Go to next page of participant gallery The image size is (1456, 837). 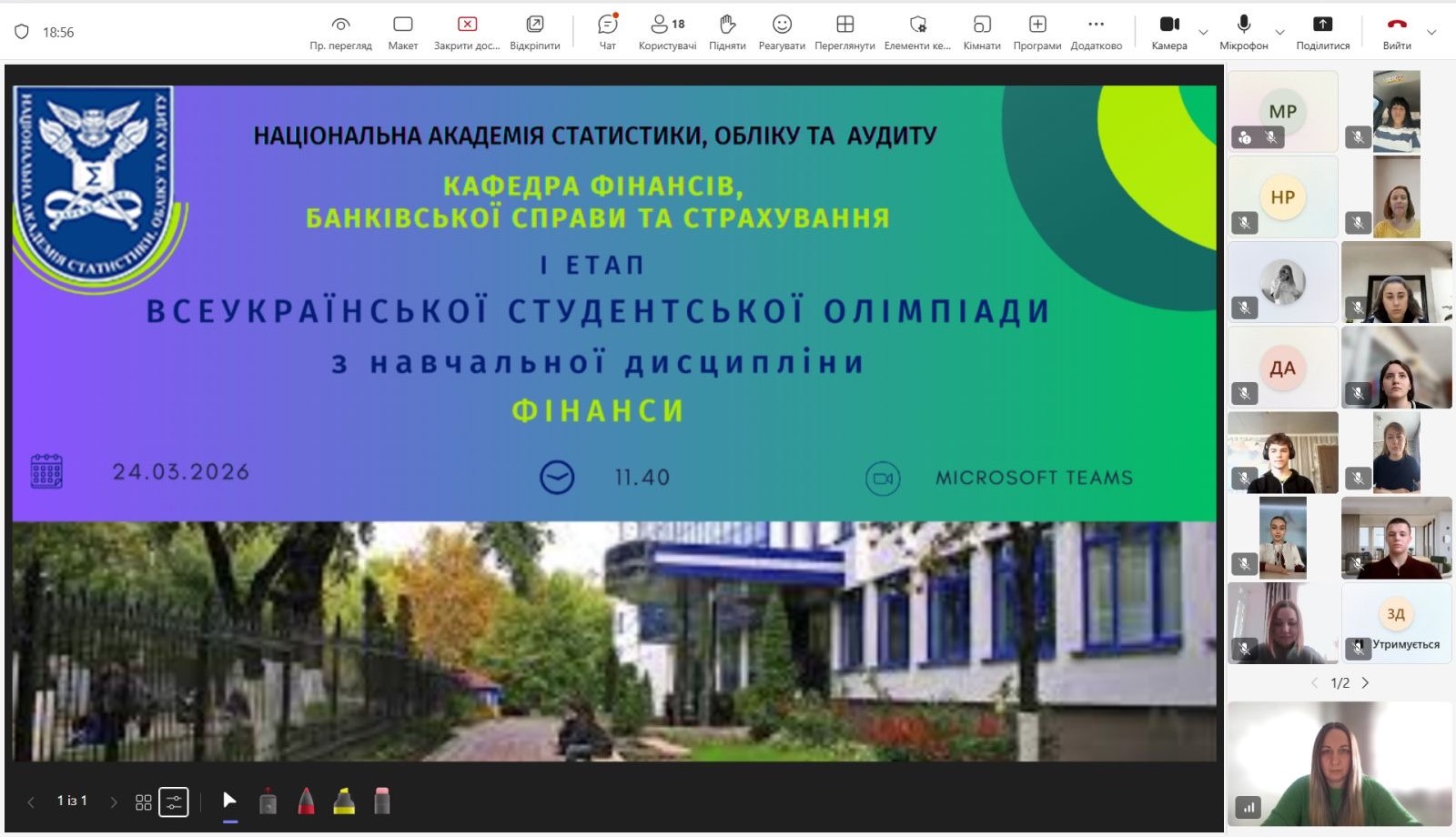(1365, 683)
